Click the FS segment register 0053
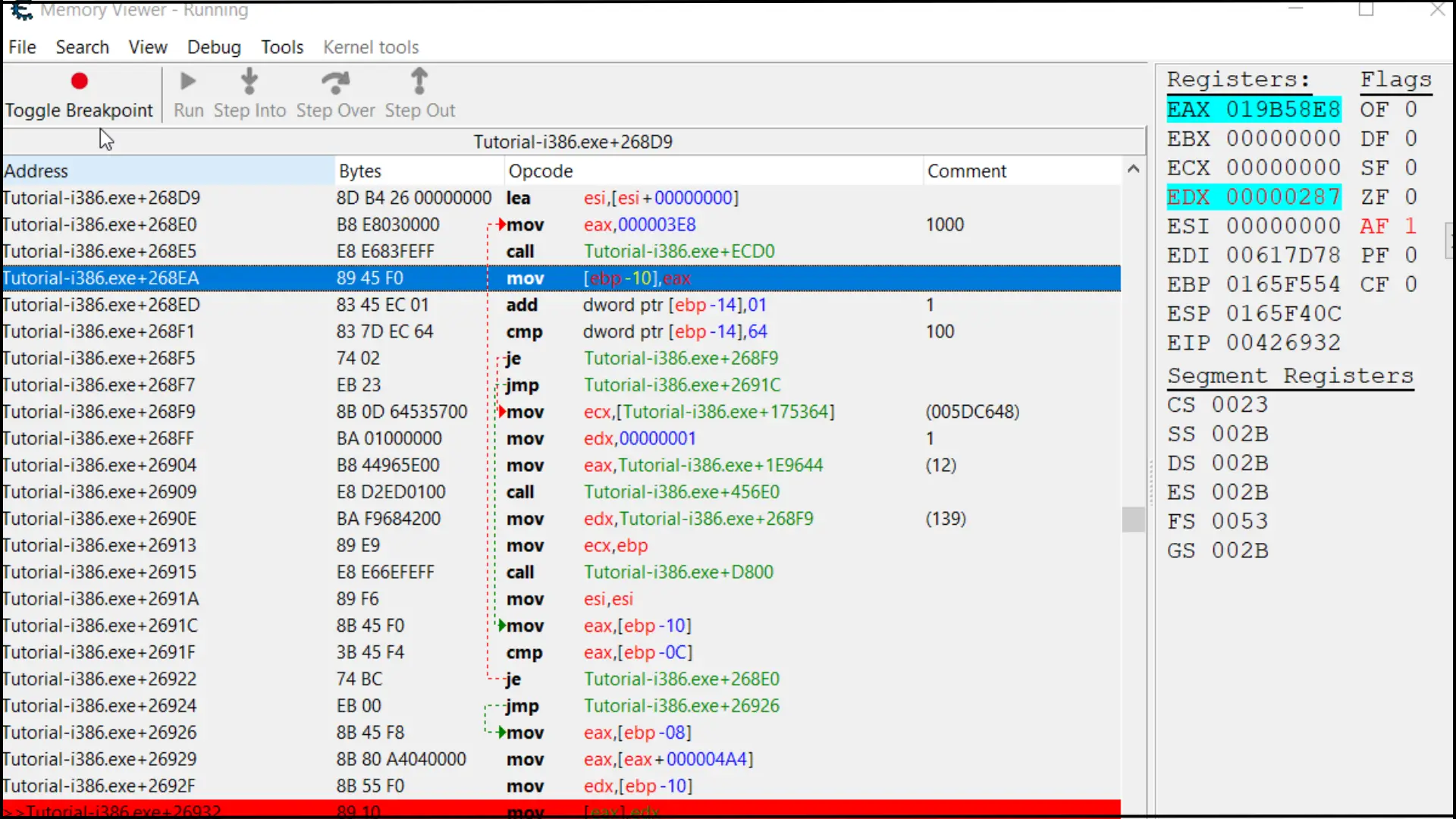Viewport: 1456px width, 819px height. [x=1218, y=522]
